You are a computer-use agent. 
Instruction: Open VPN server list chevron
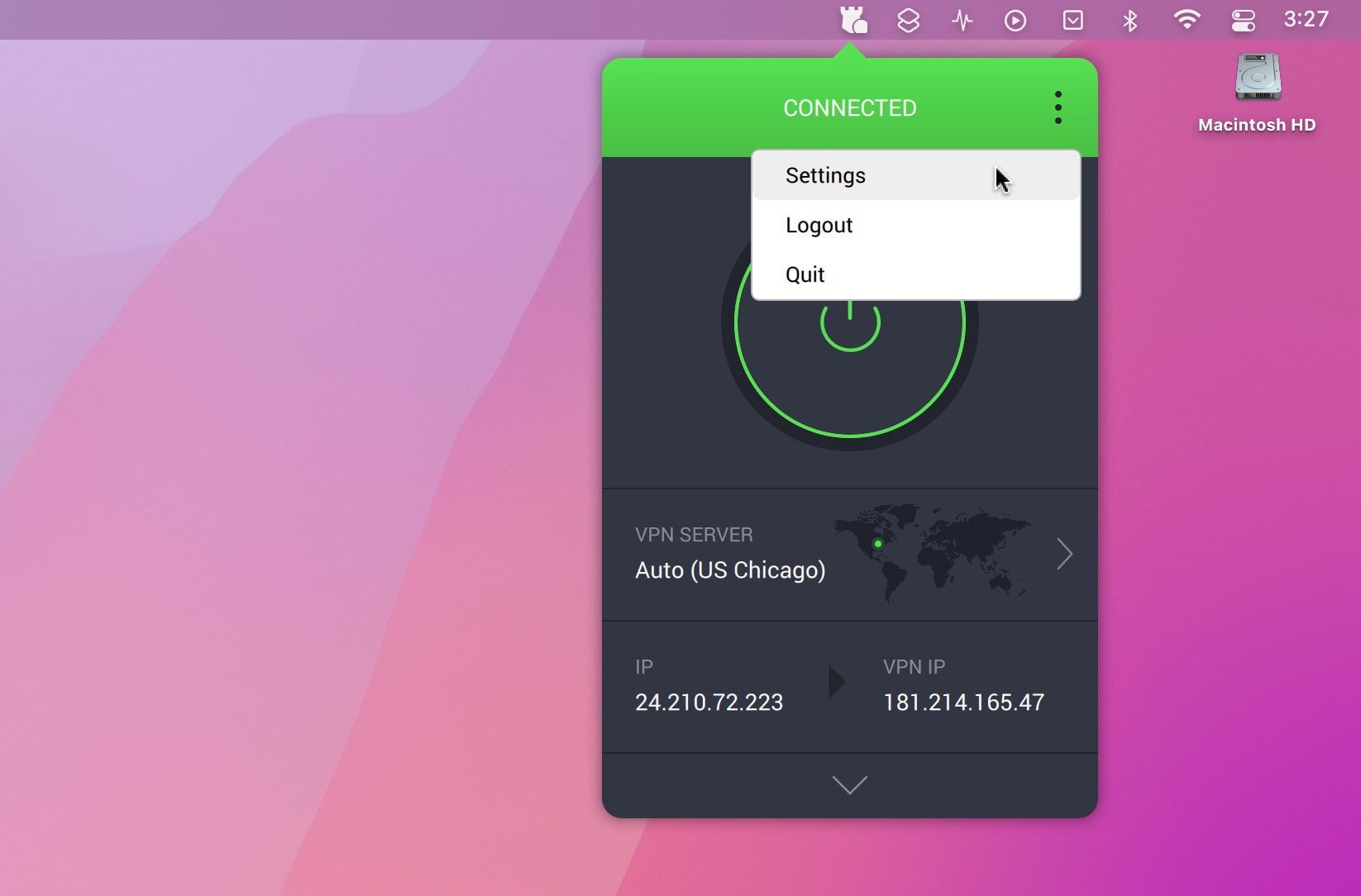(1064, 554)
